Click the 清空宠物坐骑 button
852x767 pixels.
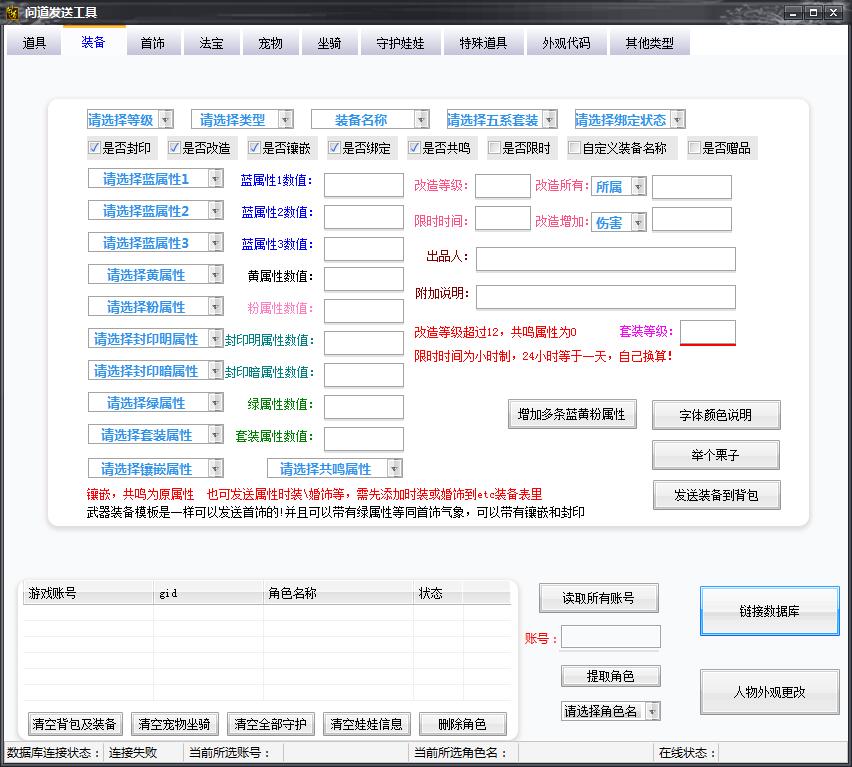(174, 724)
